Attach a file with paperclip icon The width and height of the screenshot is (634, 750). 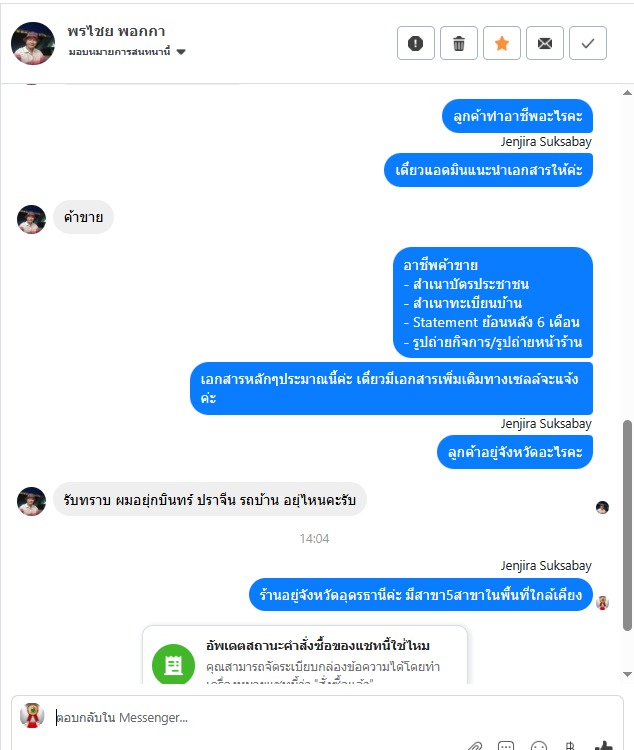click(474, 745)
